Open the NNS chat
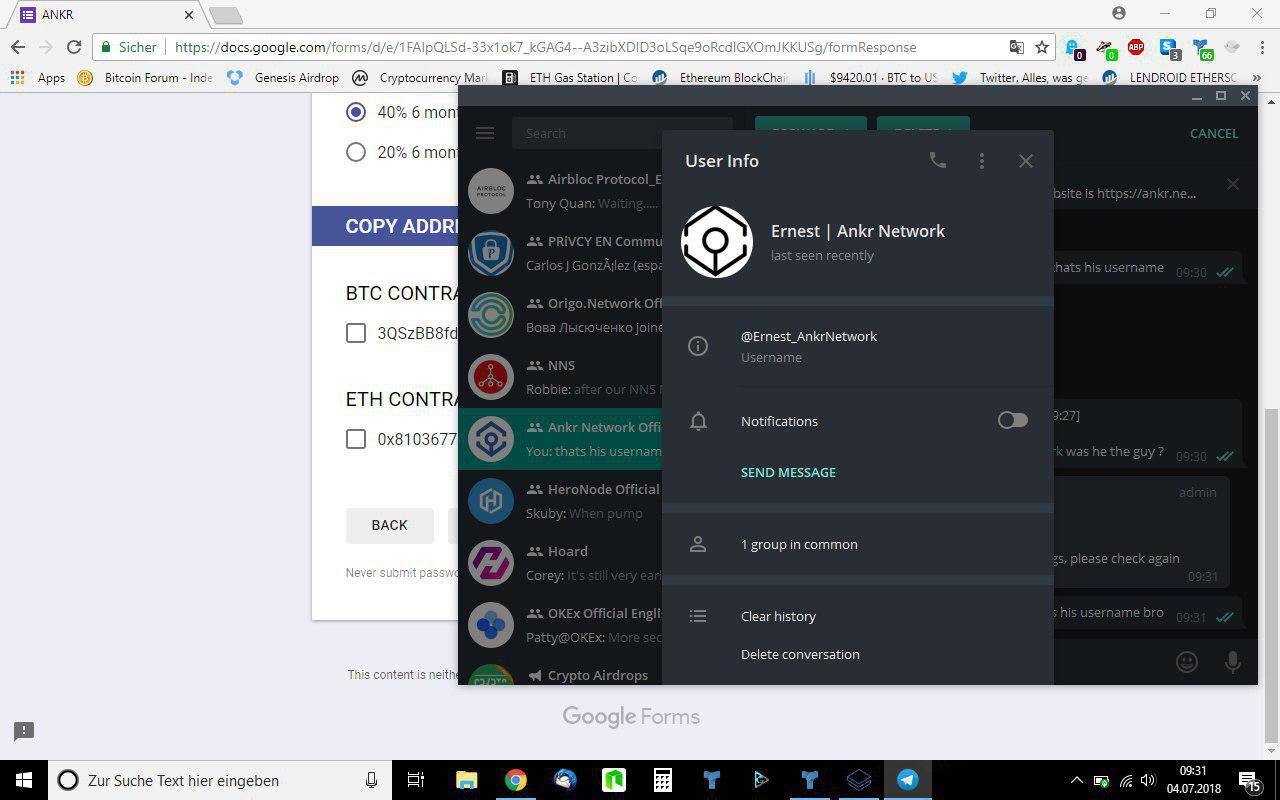Image resolution: width=1280 pixels, height=800 pixels. [561, 377]
